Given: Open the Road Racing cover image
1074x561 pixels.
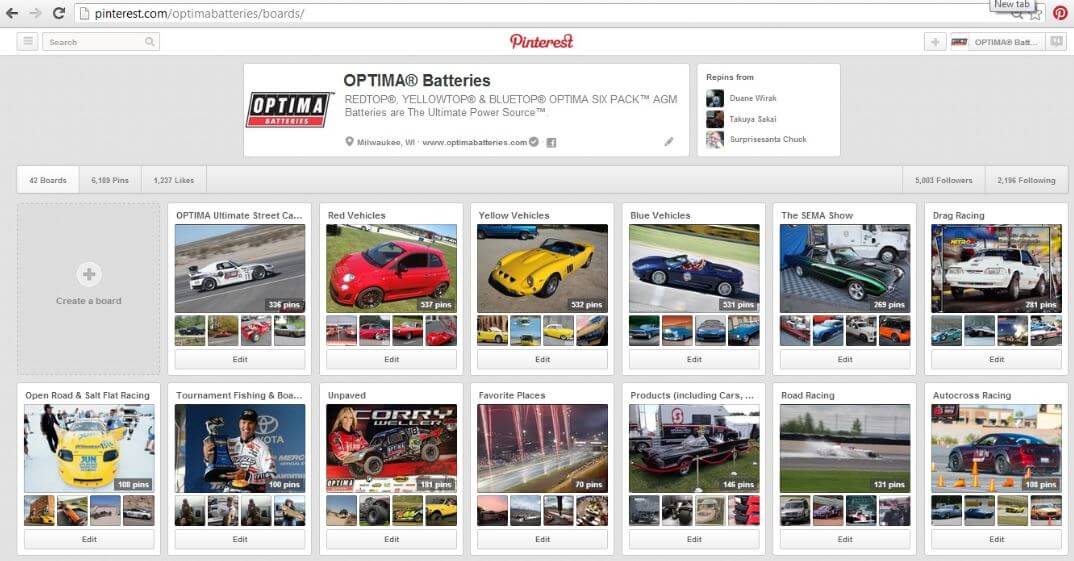Looking at the screenshot, I should coord(845,448).
